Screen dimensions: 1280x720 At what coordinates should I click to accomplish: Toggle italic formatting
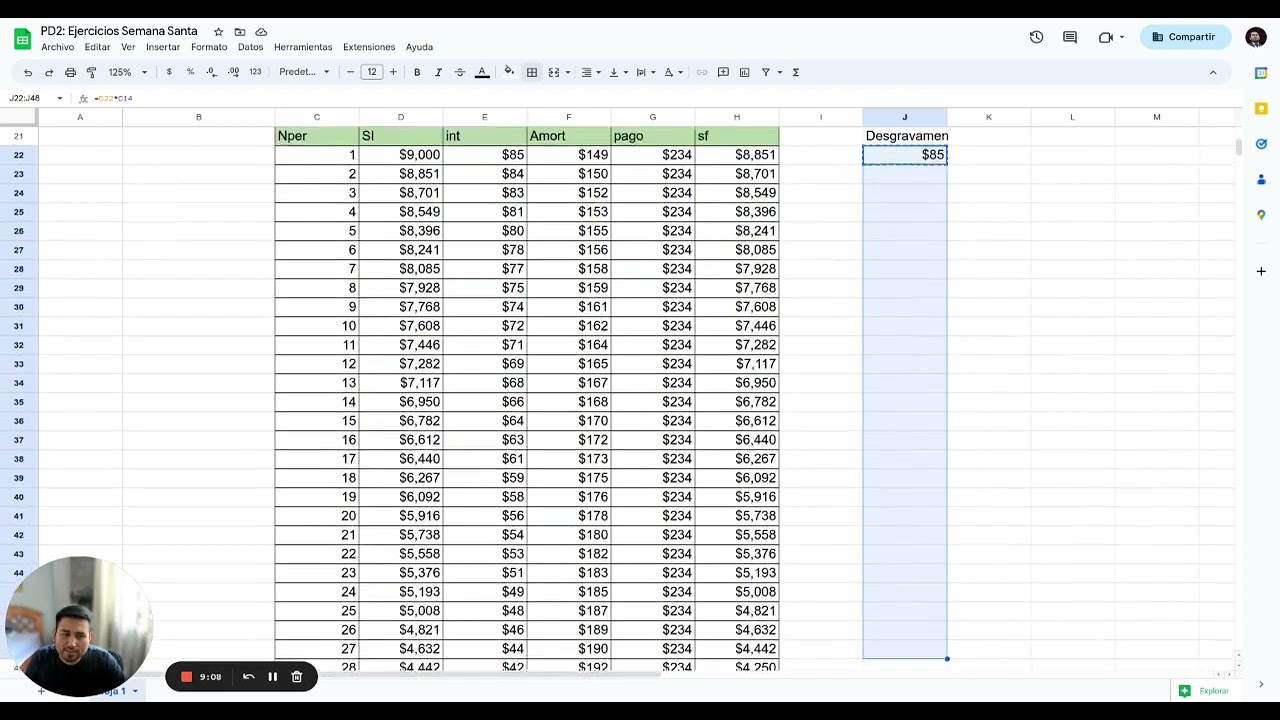tap(438, 72)
